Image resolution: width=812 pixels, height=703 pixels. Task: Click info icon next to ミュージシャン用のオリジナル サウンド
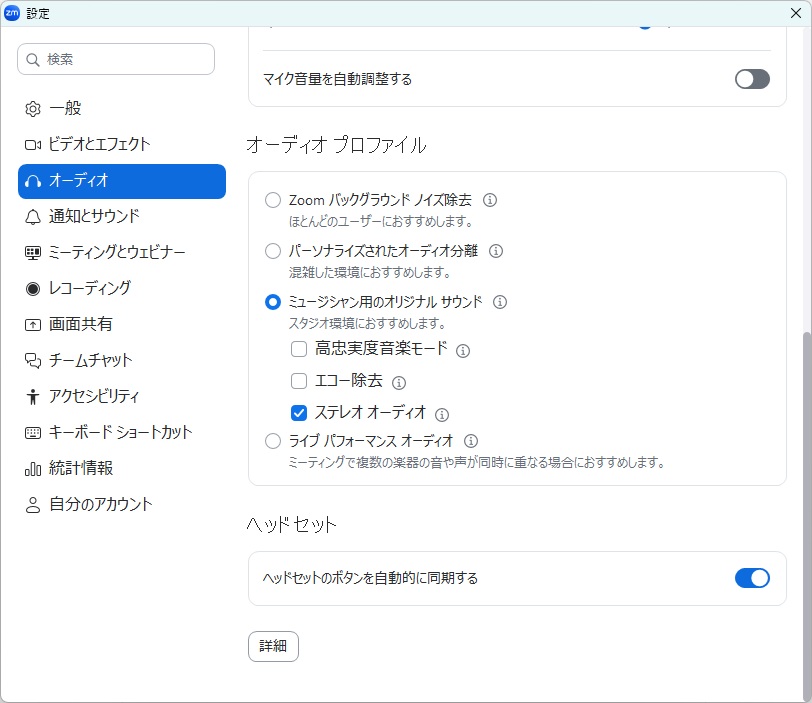pos(500,301)
